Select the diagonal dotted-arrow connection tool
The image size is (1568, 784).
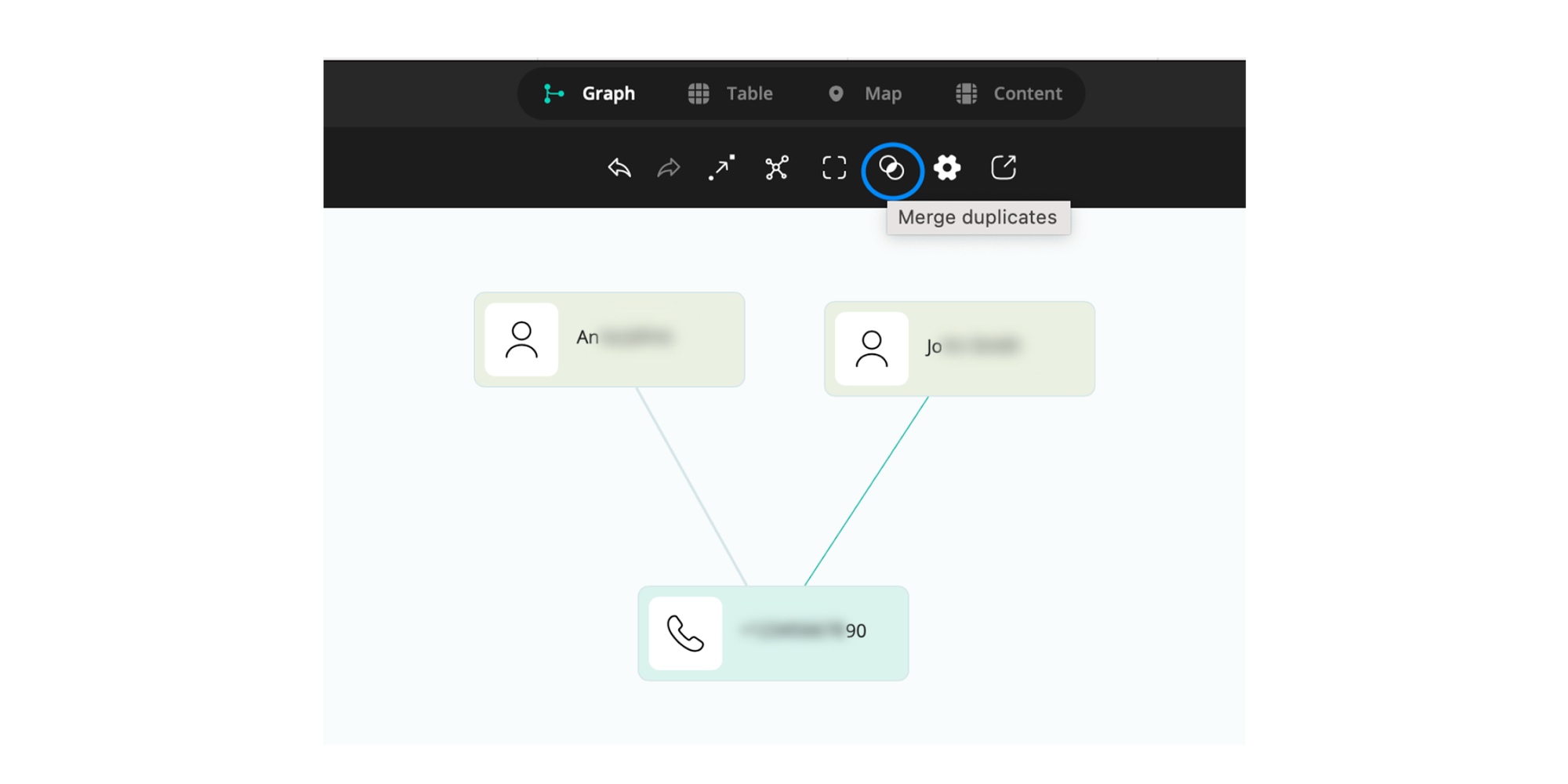(x=722, y=168)
